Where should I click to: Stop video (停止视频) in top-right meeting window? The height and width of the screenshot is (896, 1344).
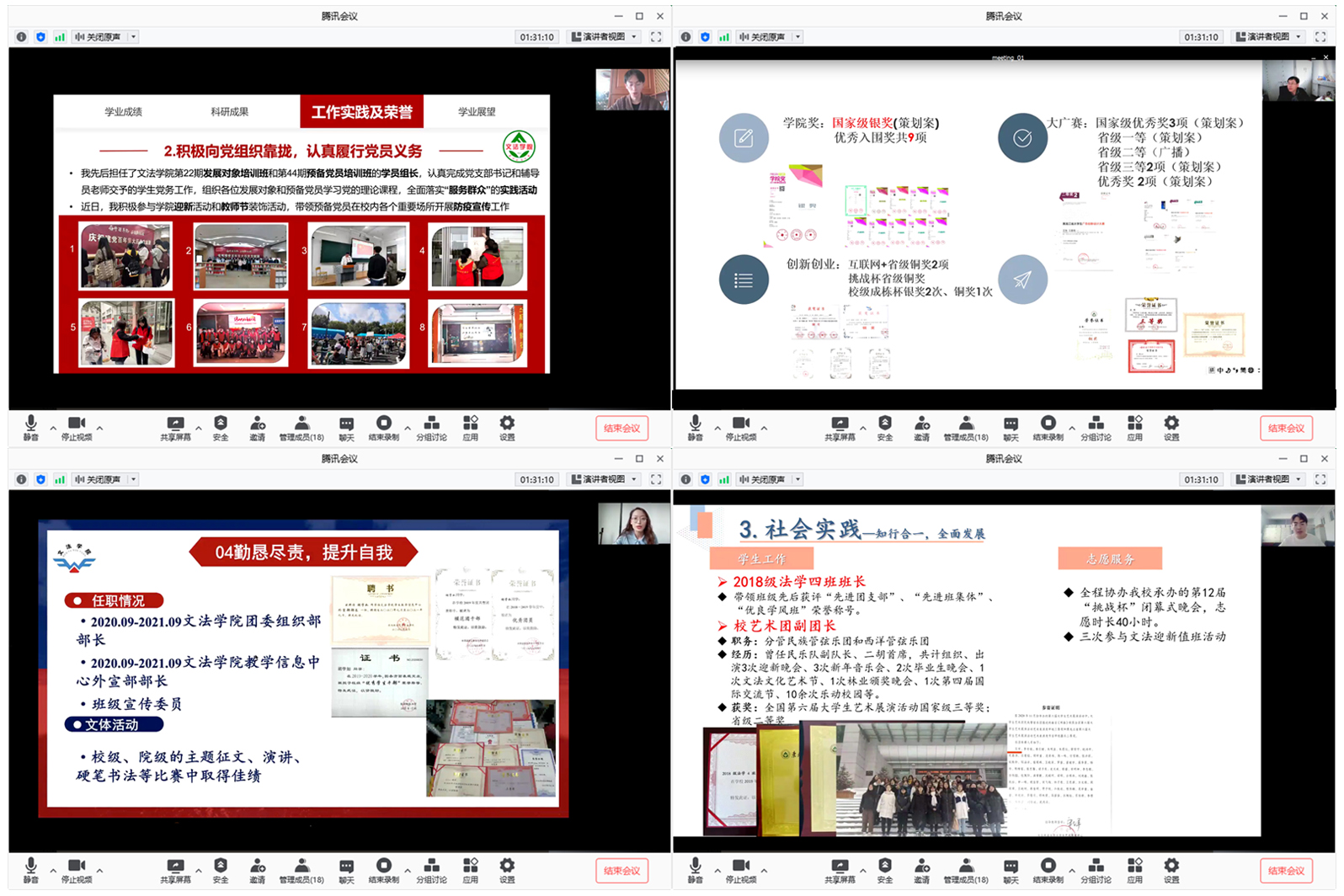[x=741, y=427]
